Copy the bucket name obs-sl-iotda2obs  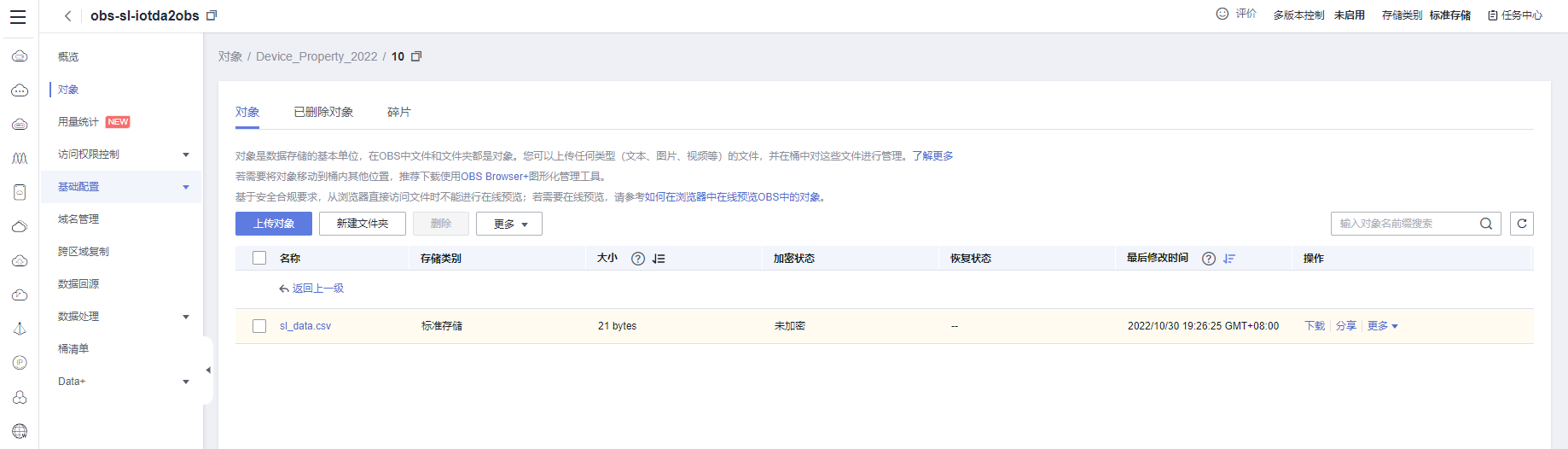pyautogui.click(x=212, y=15)
